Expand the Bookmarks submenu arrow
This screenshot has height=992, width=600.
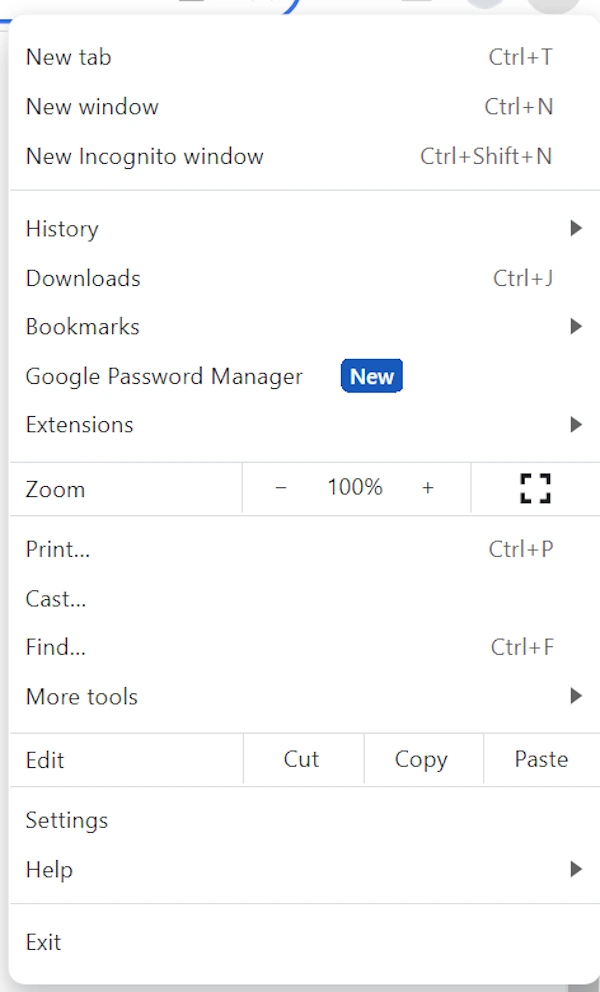pos(575,326)
